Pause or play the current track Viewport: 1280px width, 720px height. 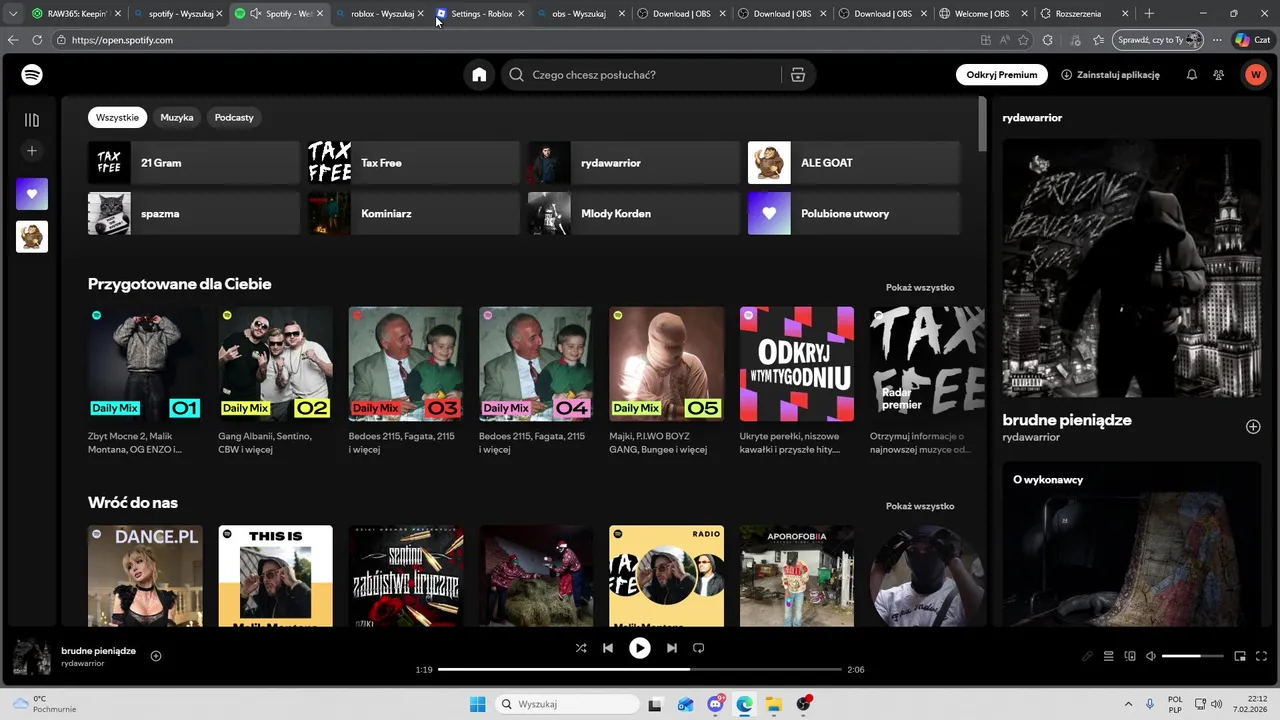(x=640, y=648)
